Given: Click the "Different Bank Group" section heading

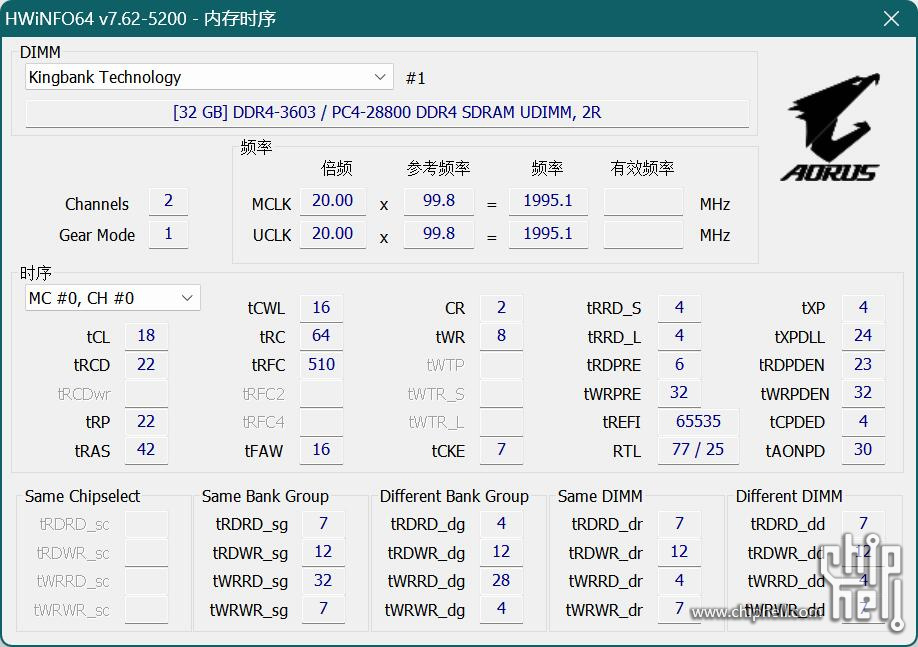Looking at the screenshot, I should pyautogui.click(x=454, y=497).
